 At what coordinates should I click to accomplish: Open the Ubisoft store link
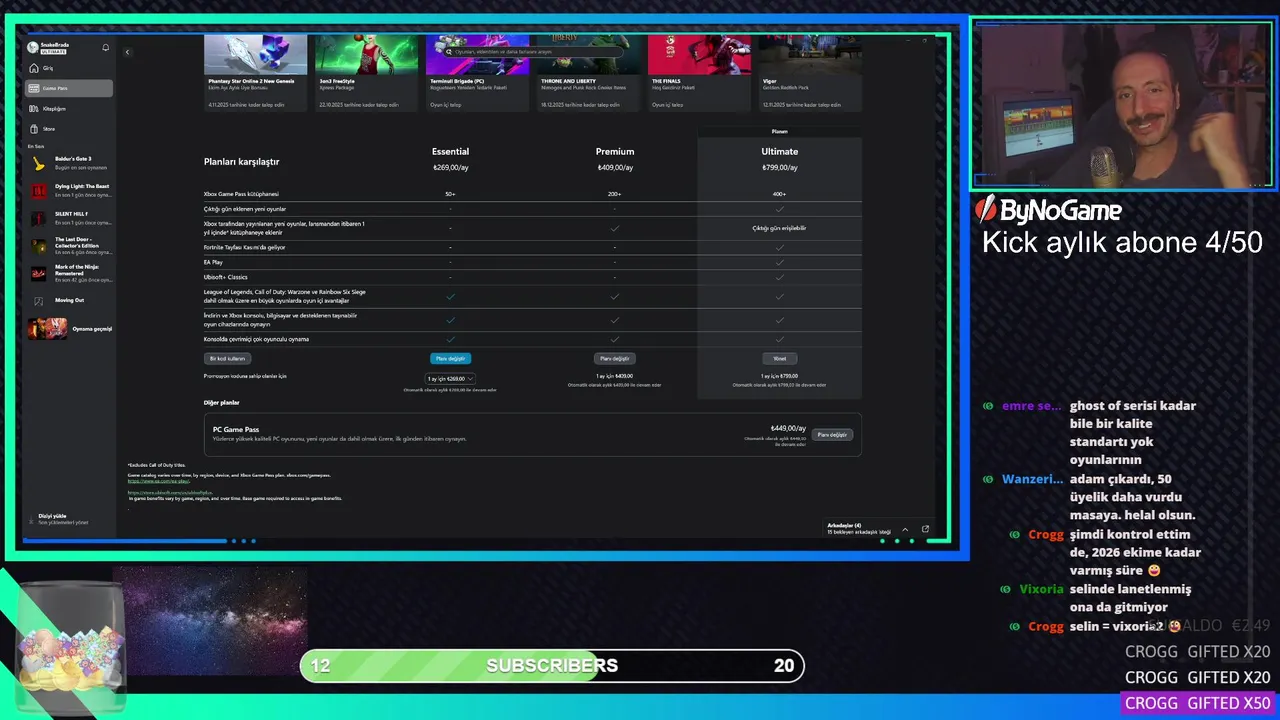pyautogui.click(x=170, y=492)
